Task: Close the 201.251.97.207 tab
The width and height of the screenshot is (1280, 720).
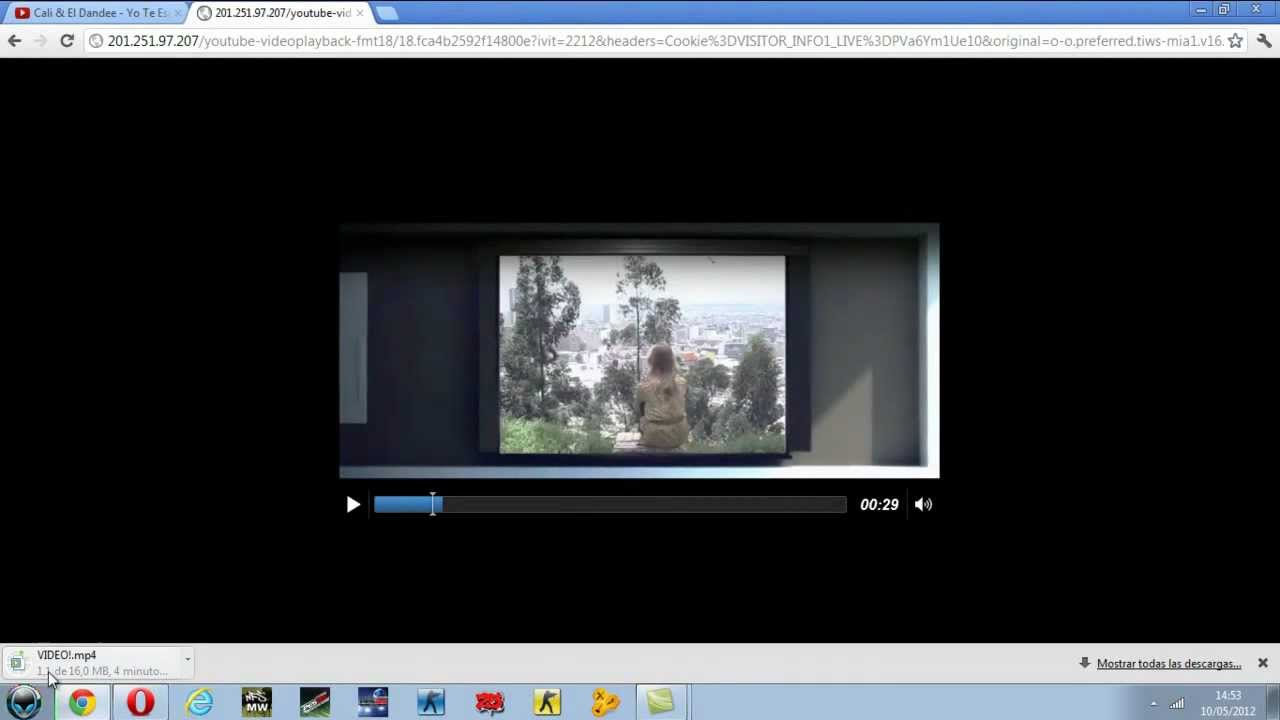Action: coord(359,13)
